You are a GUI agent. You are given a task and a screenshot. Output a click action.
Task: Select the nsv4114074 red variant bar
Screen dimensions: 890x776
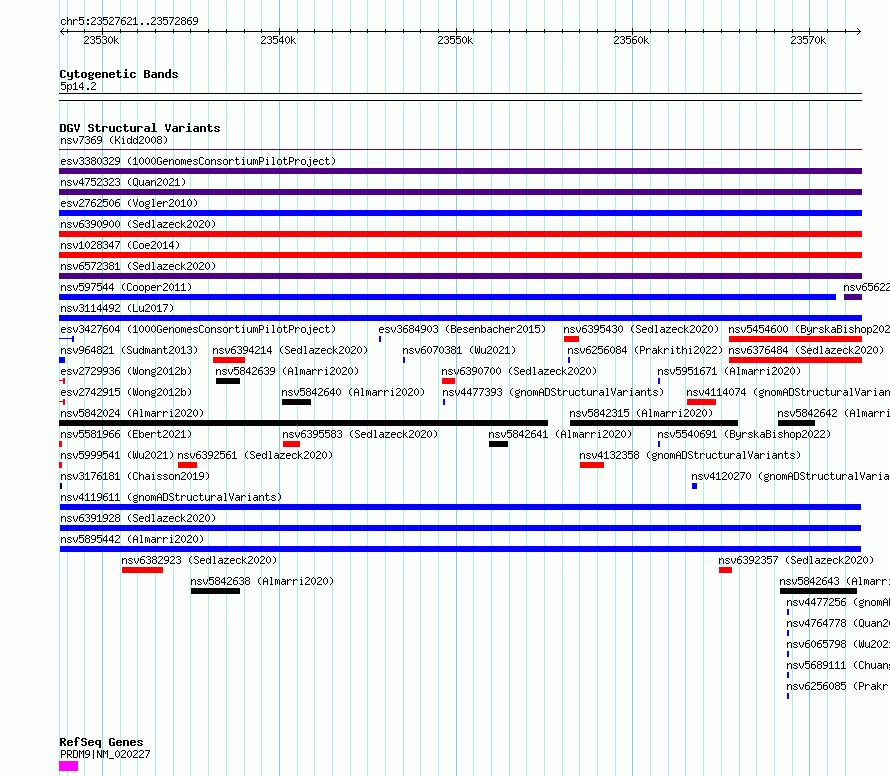pyautogui.click(x=701, y=402)
